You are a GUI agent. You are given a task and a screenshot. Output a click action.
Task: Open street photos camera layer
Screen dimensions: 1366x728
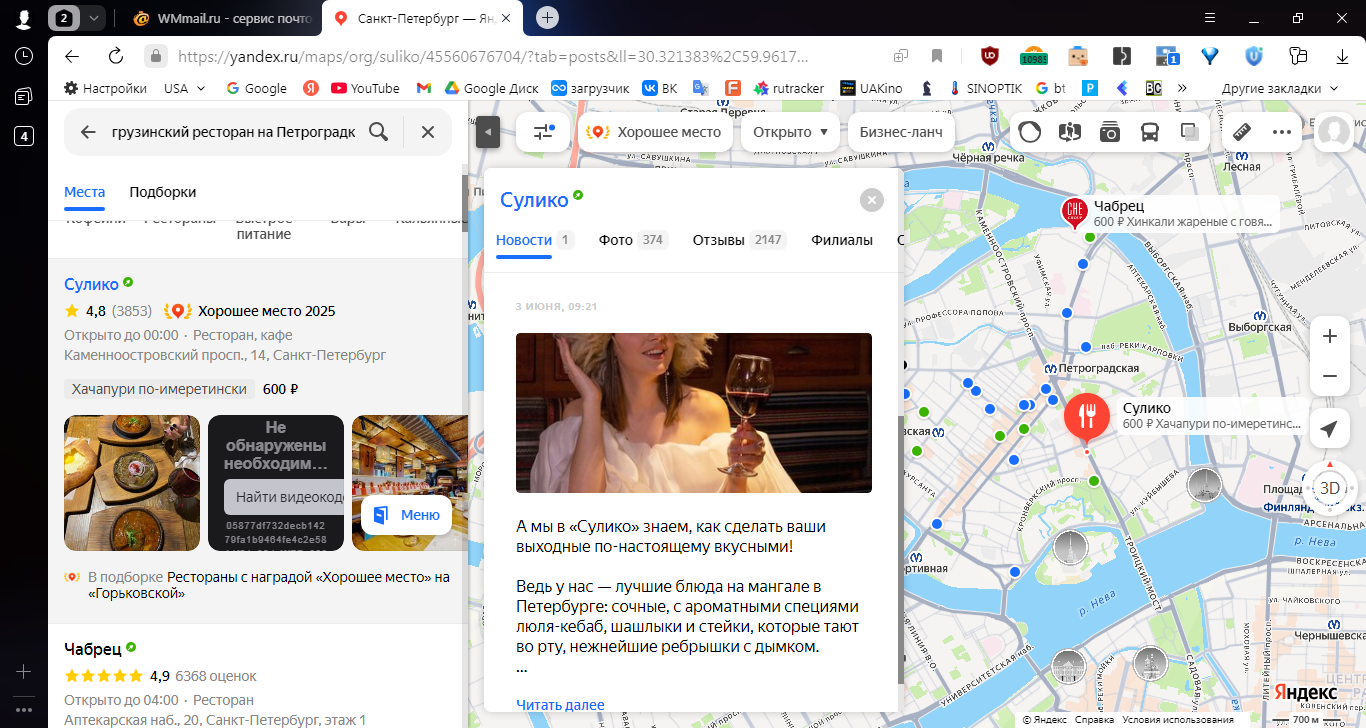point(1109,132)
